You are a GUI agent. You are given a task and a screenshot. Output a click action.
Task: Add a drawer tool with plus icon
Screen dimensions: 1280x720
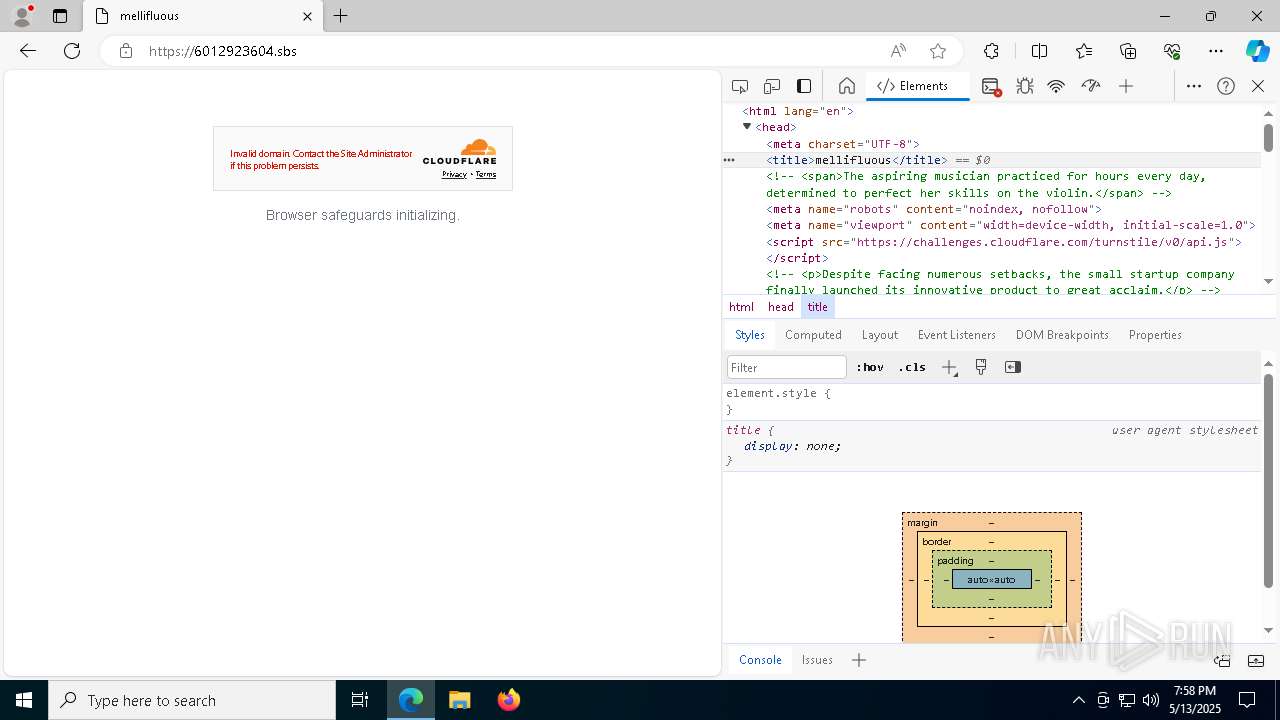coord(859,660)
